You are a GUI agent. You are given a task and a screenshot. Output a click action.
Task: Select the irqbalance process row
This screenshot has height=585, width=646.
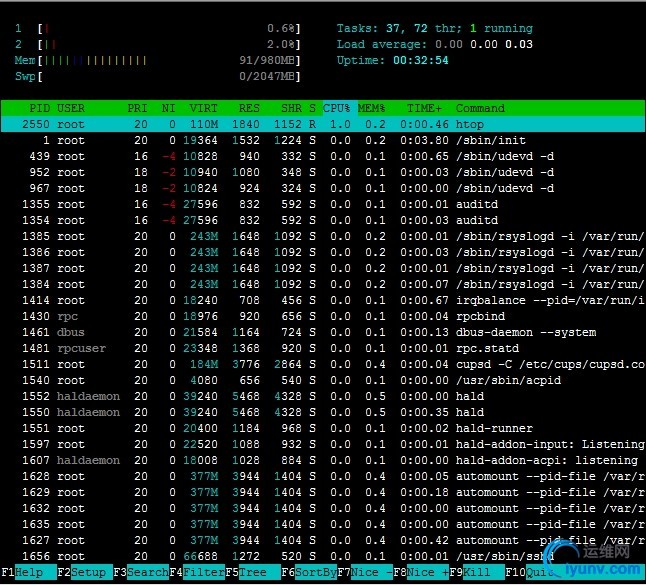[x=323, y=300]
